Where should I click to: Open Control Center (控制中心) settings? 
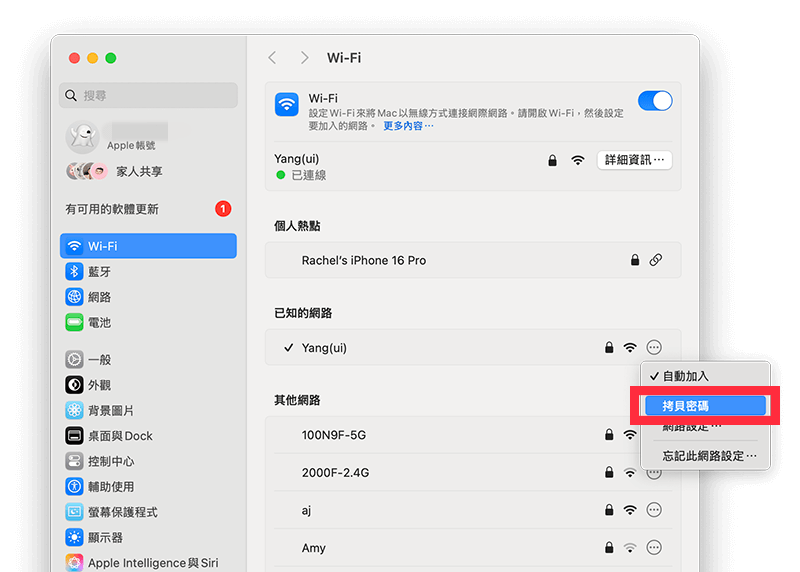tap(148, 461)
